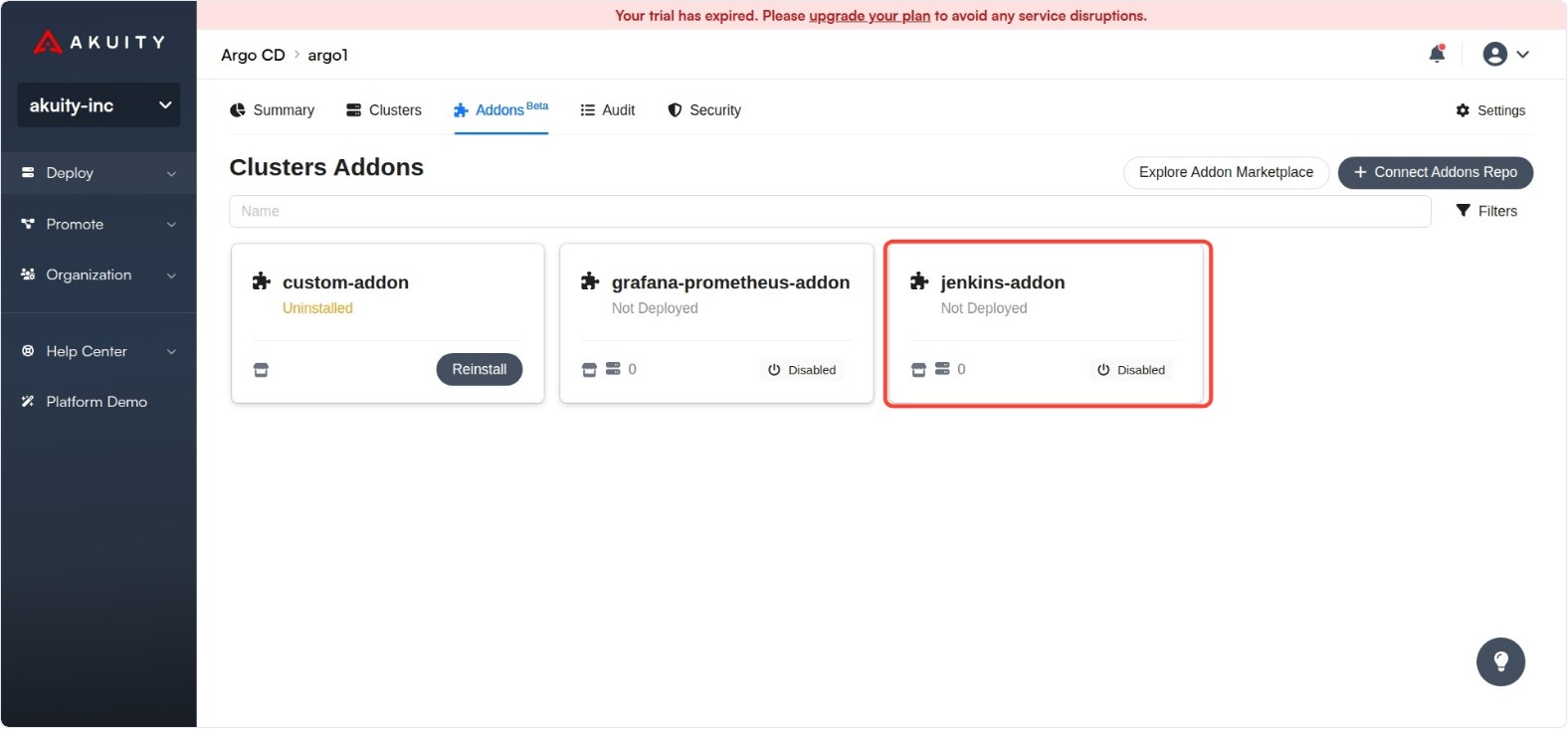Viewport: 1568px width, 729px height.
Task: Click Explore Addon Marketplace button
Action: (x=1226, y=172)
